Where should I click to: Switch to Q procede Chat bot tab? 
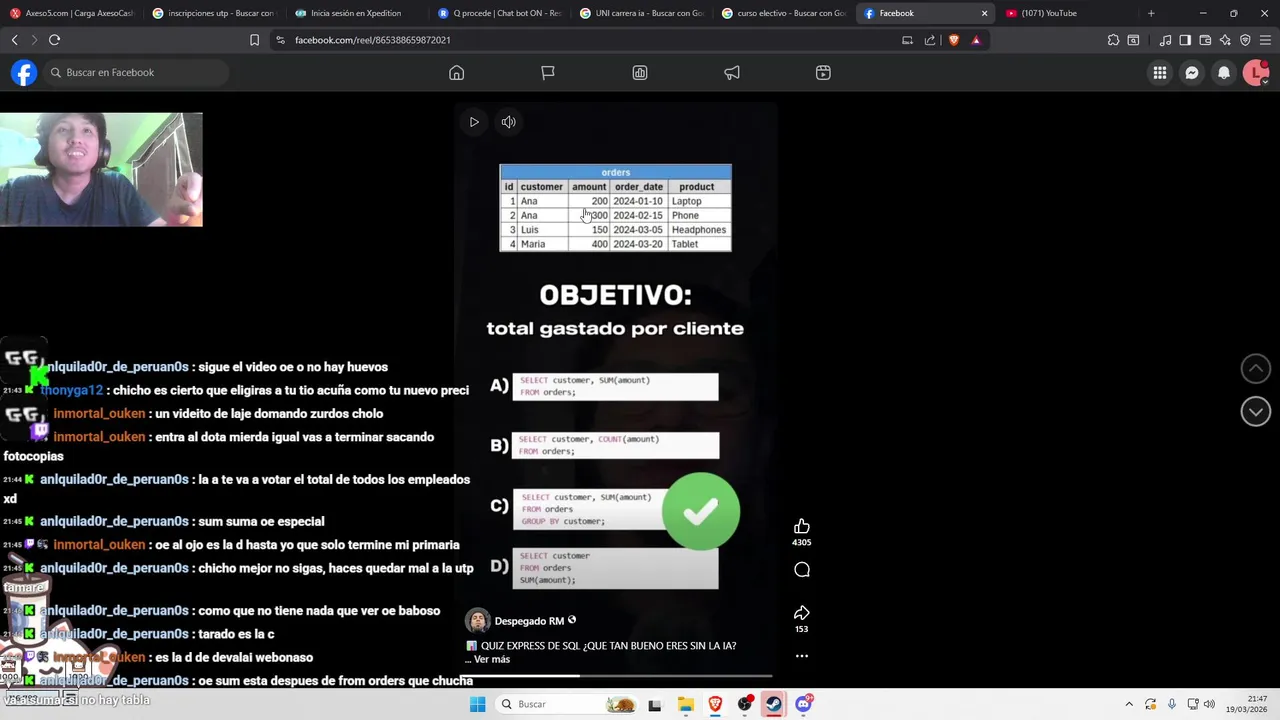coord(498,13)
